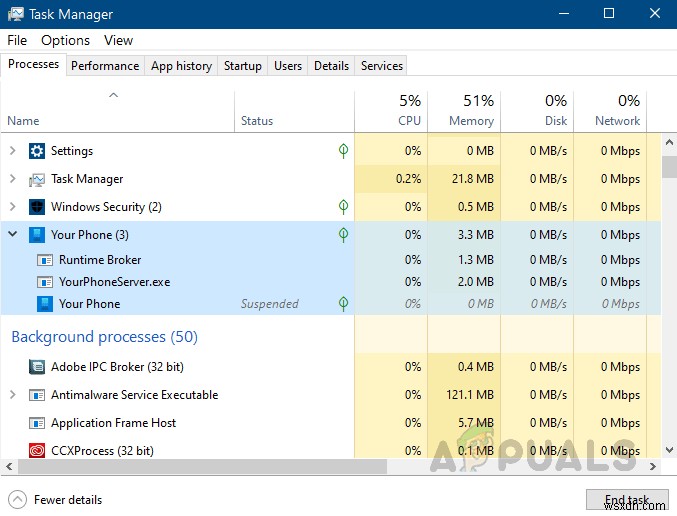
Task: Select the YourPhoneServer.exe process row
Action: tap(114, 282)
